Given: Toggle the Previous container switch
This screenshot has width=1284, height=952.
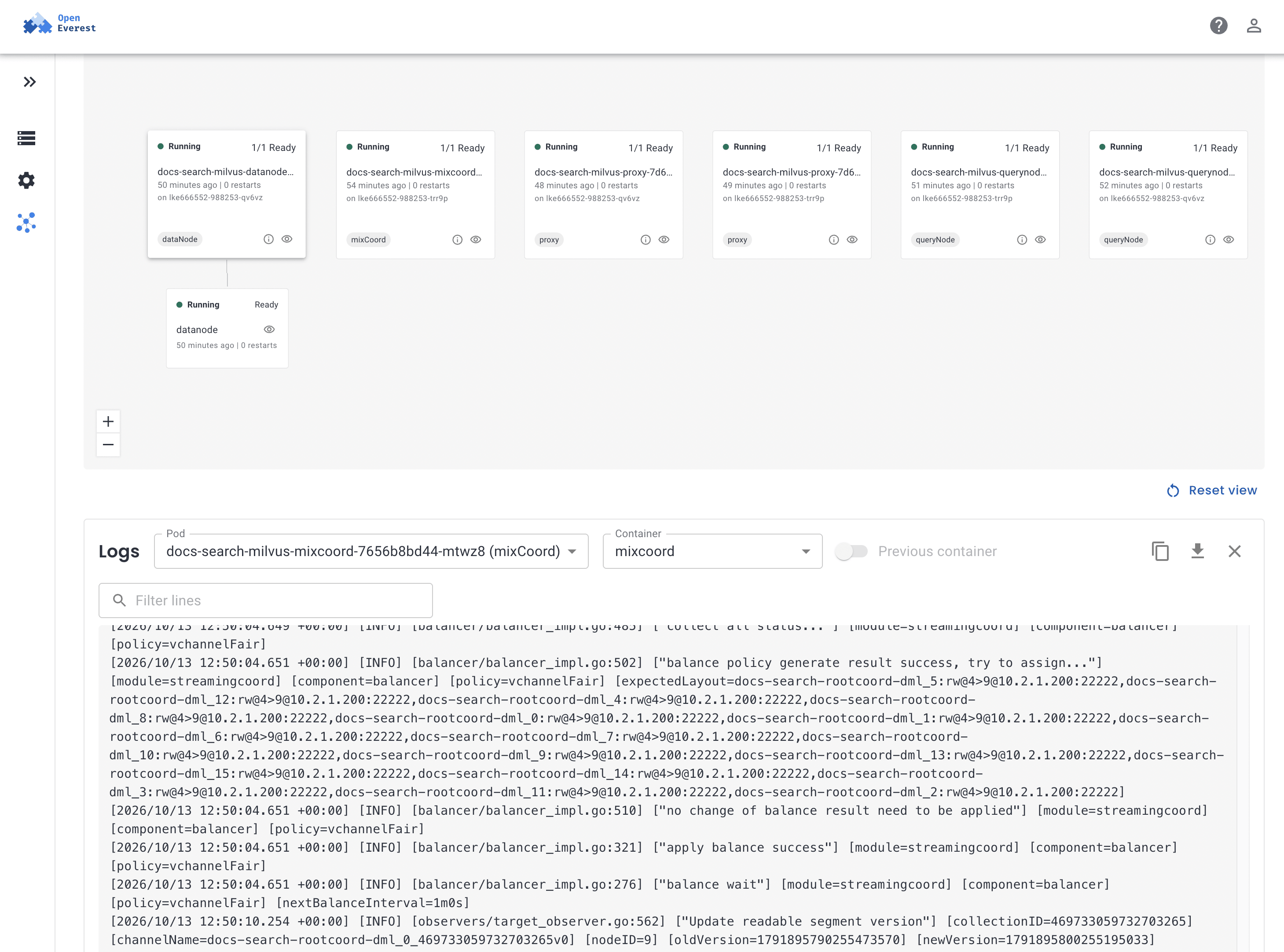Looking at the screenshot, I should tap(852, 552).
